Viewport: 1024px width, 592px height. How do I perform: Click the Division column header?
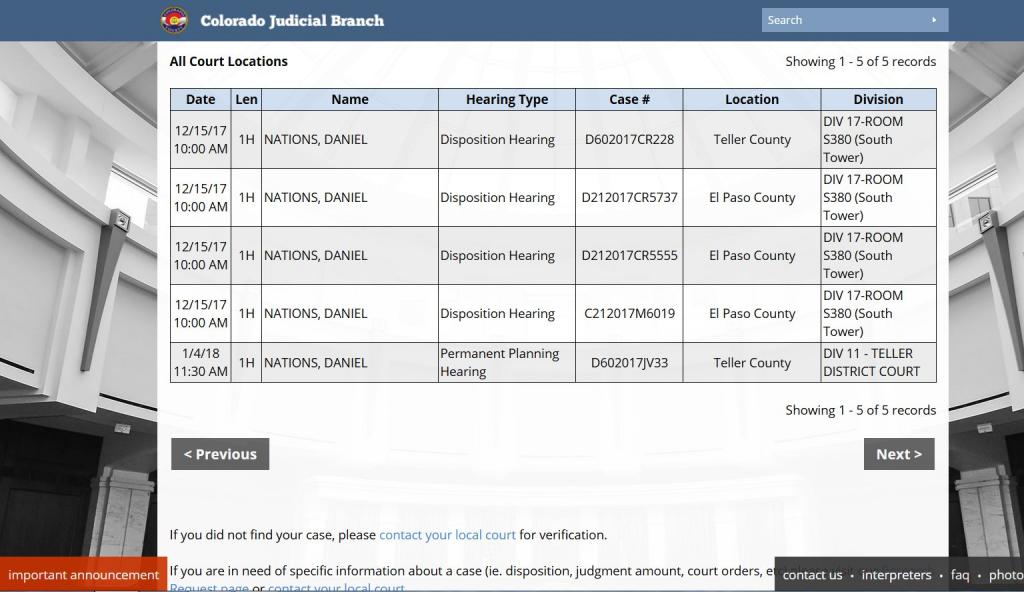coord(878,99)
